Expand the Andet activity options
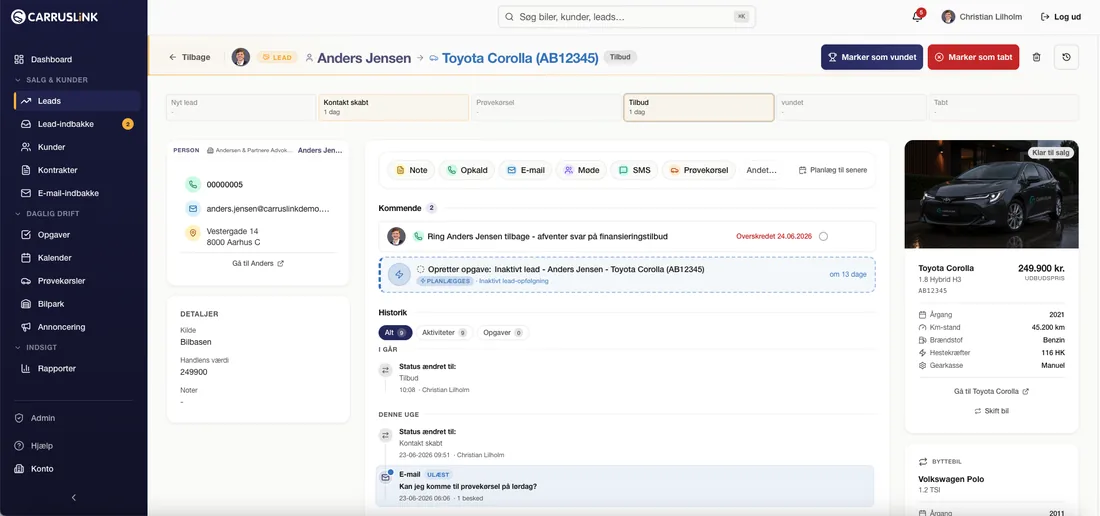 point(761,170)
